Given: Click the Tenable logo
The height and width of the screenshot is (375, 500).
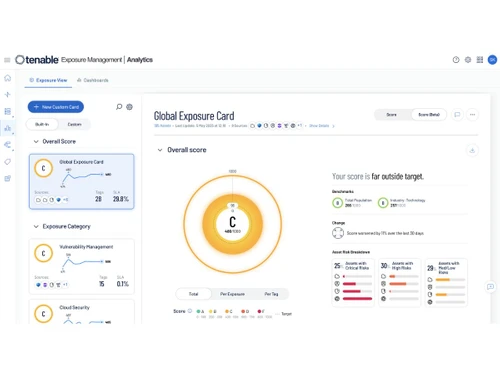Looking at the screenshot, I should [37, 60].
